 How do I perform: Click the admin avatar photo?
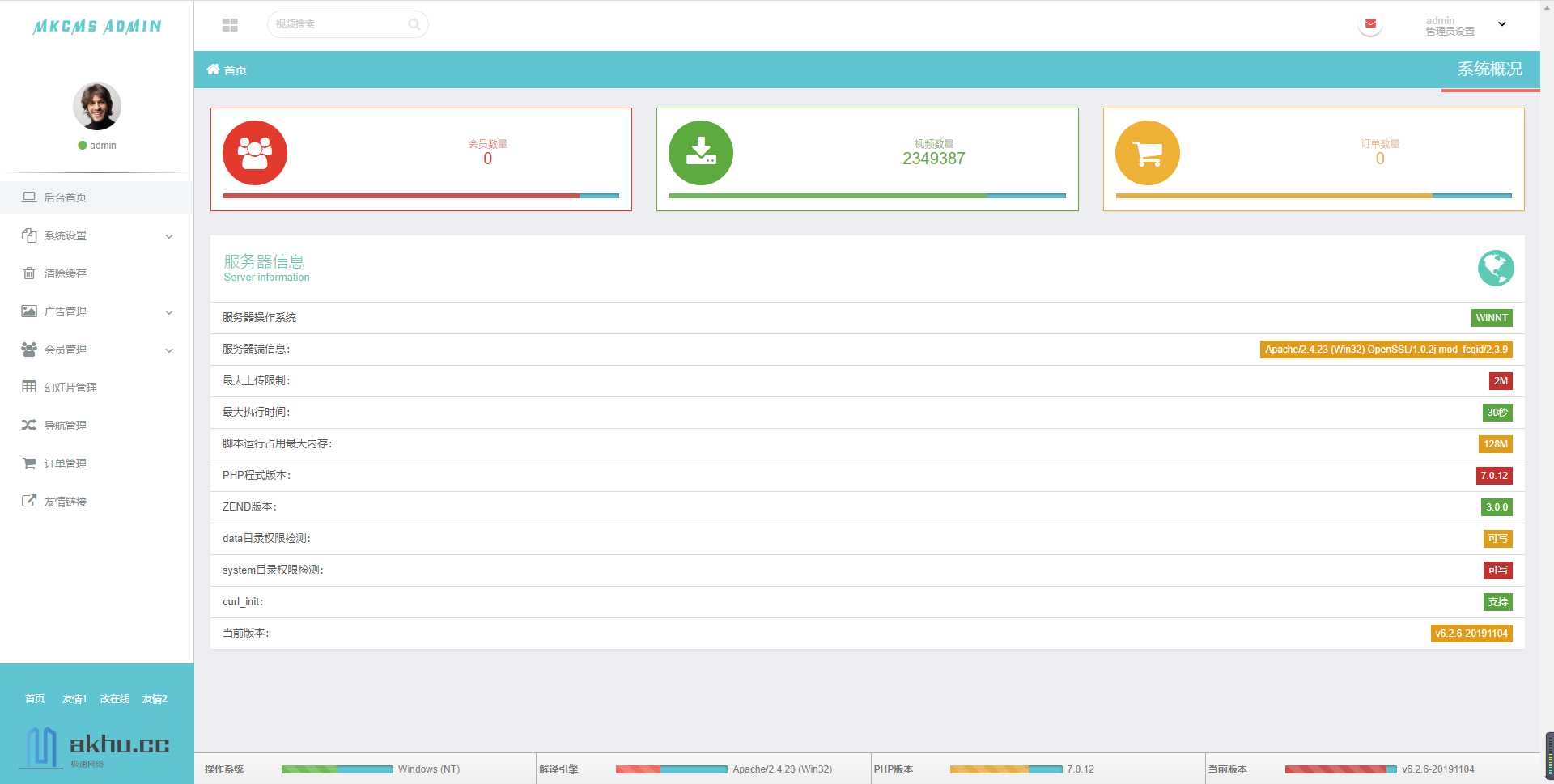pyautogui.click(x=97, y=106)
